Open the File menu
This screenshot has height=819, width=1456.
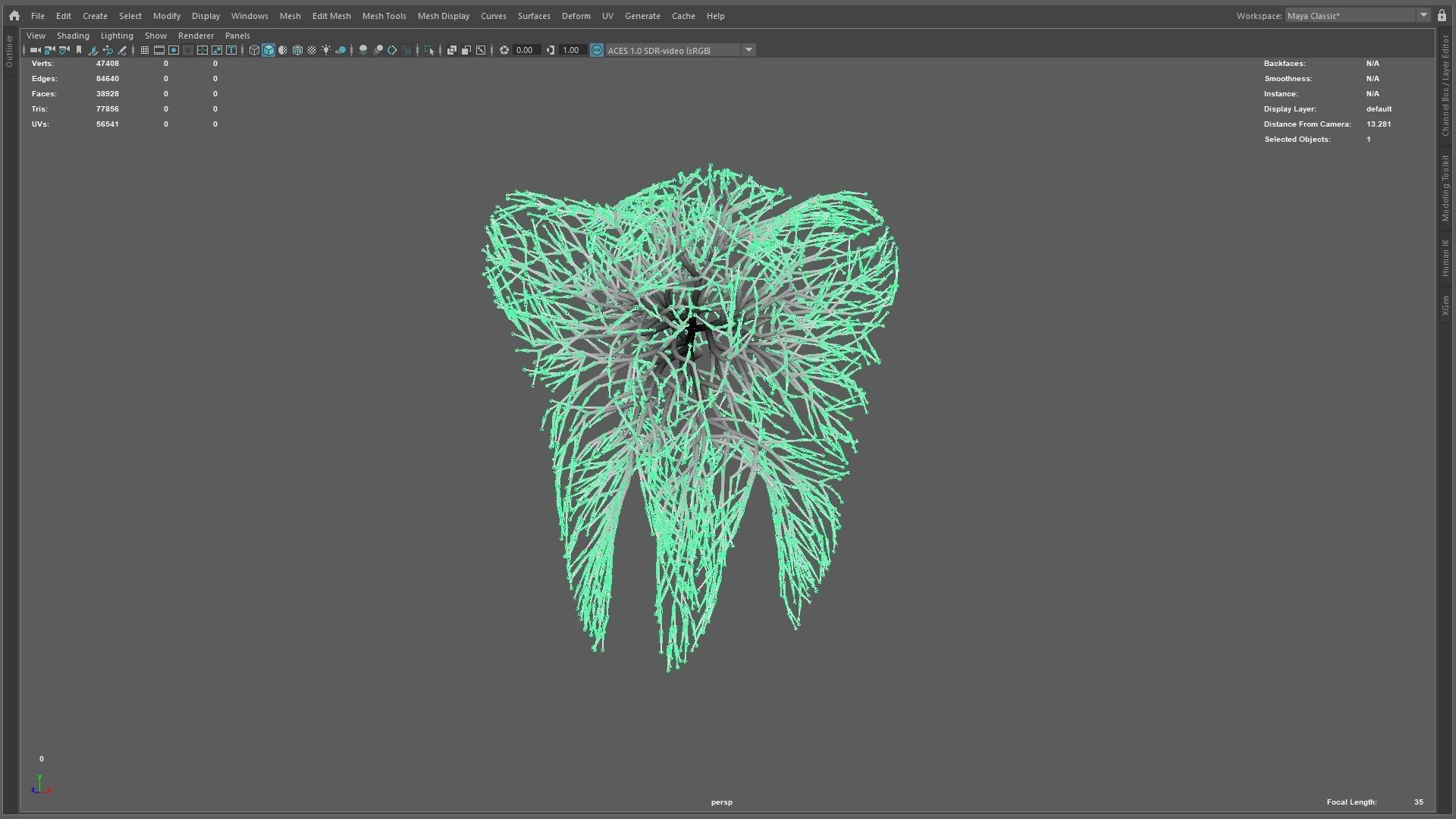tap(37, 16)
